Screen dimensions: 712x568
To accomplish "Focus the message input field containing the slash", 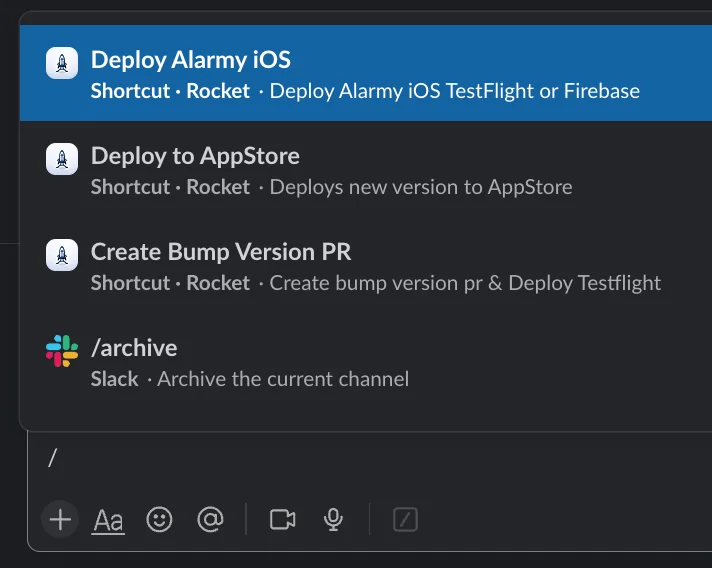I will 370,458.
